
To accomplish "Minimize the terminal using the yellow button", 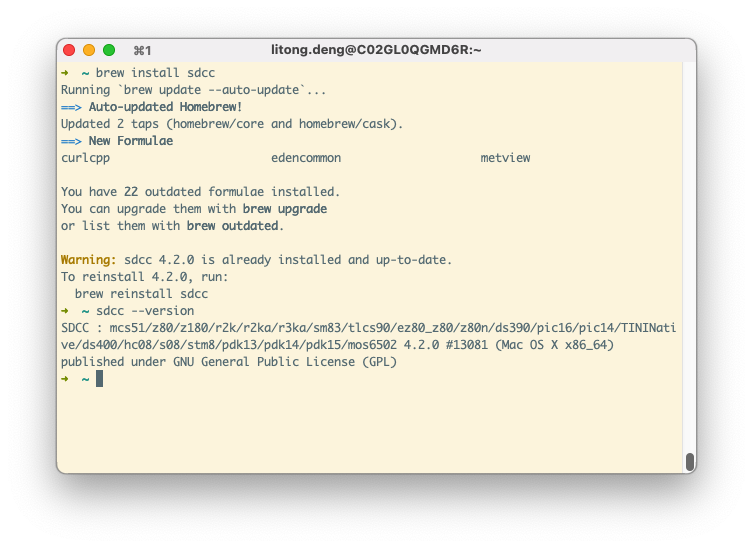I will [x=89, y=50].
